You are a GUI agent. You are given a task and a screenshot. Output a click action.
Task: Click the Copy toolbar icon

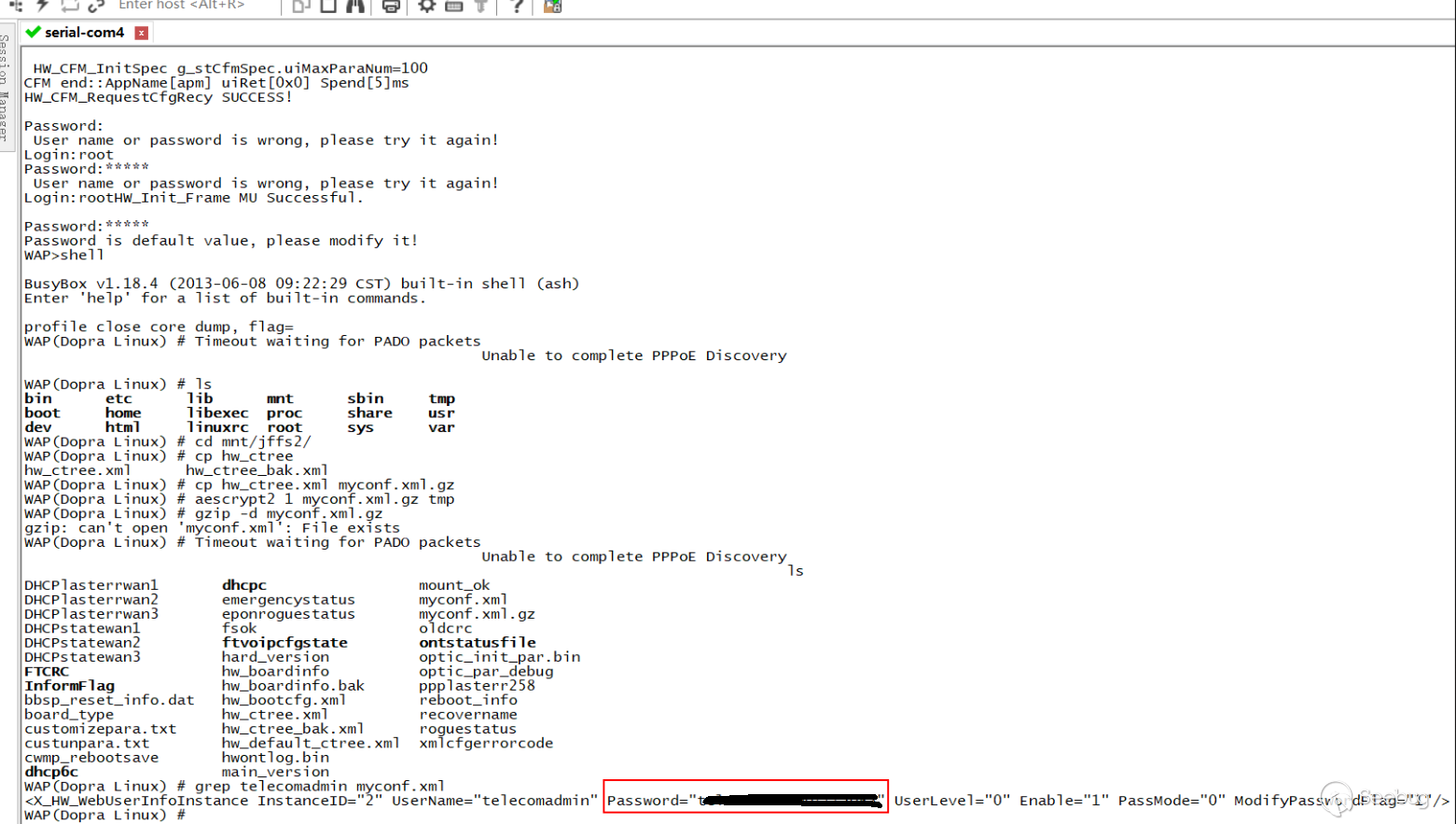(x=300, y=6)
